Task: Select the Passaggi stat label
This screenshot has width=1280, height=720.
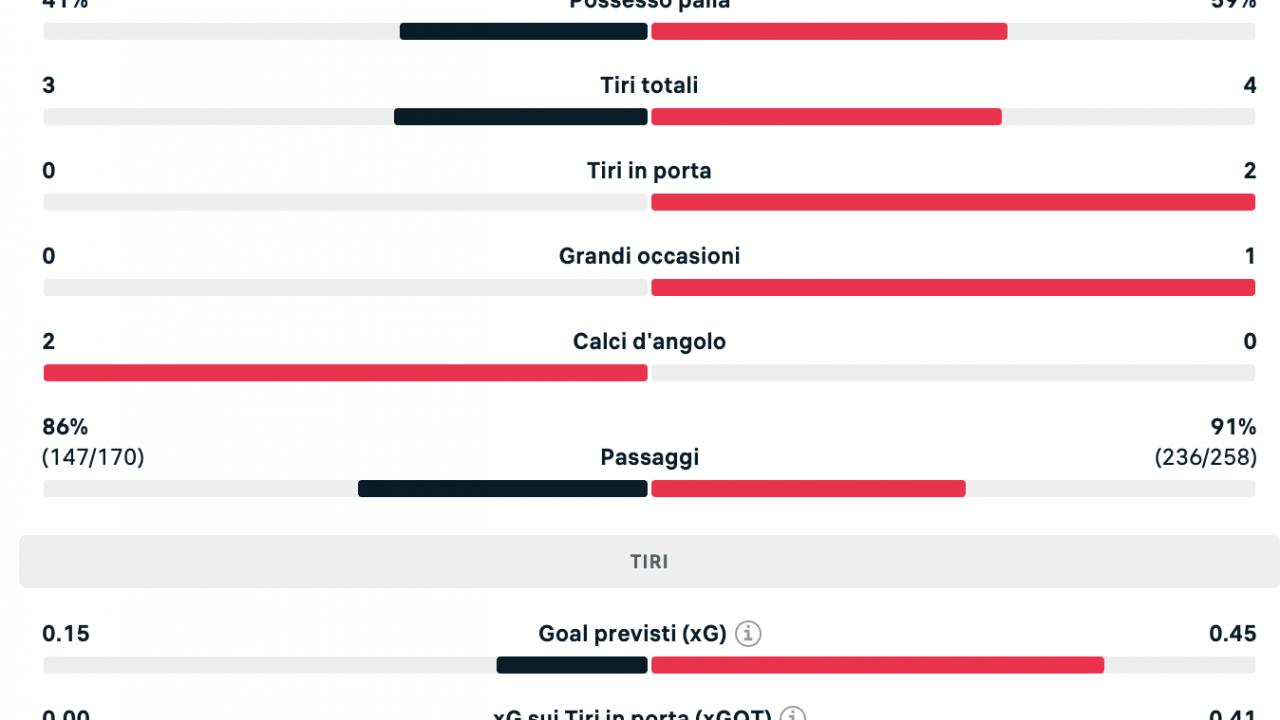Action: point(649,458)
